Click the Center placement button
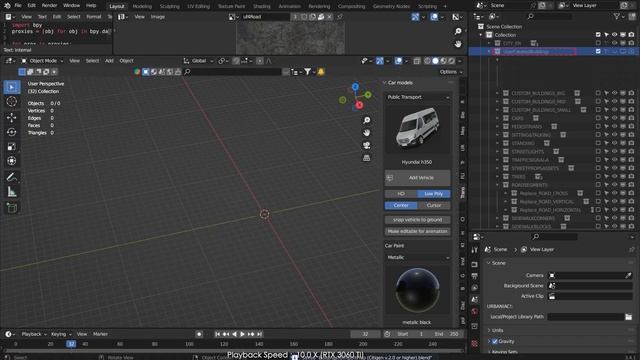The height and width of the screenshot is (360, 640). (x=401, y=206)
